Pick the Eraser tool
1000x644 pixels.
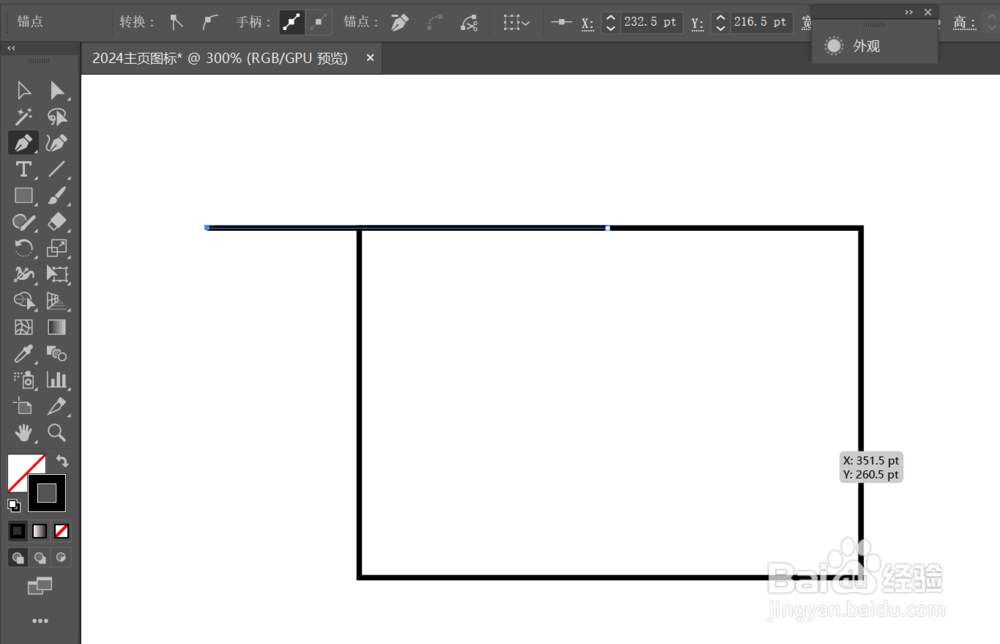click(57, 222)
